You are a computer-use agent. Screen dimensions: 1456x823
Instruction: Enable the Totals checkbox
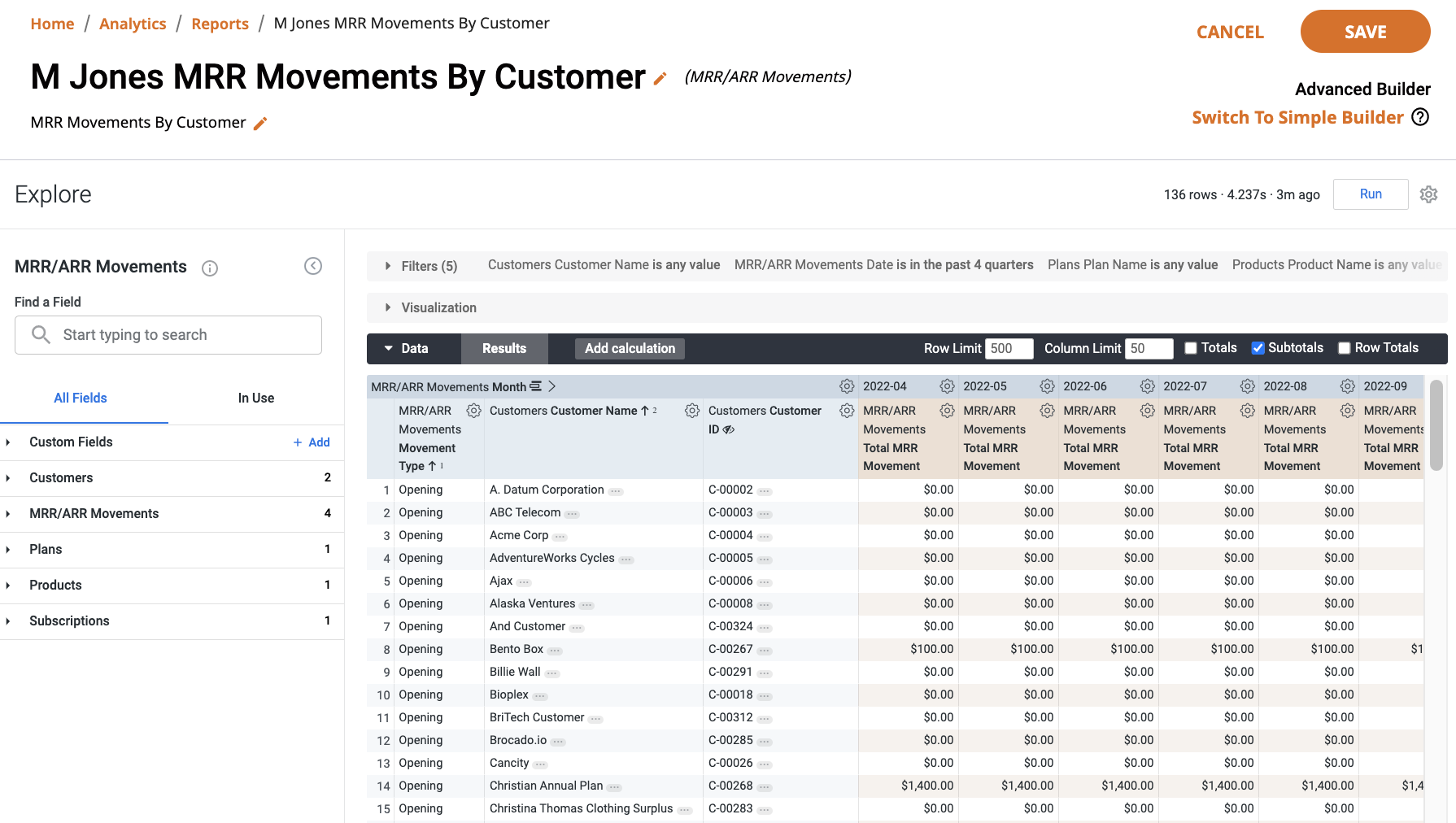coord(1191,348)
